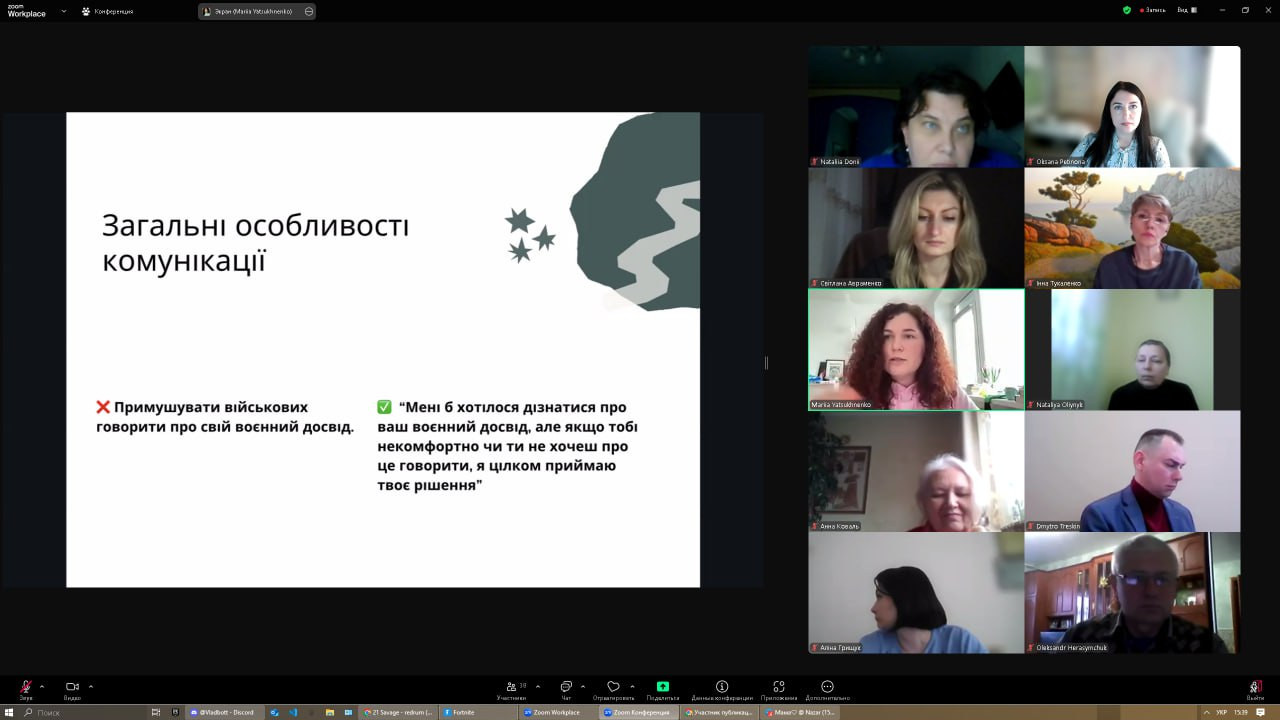Expand the dropdown beside Zoom Workplace logo

[64, 11]
